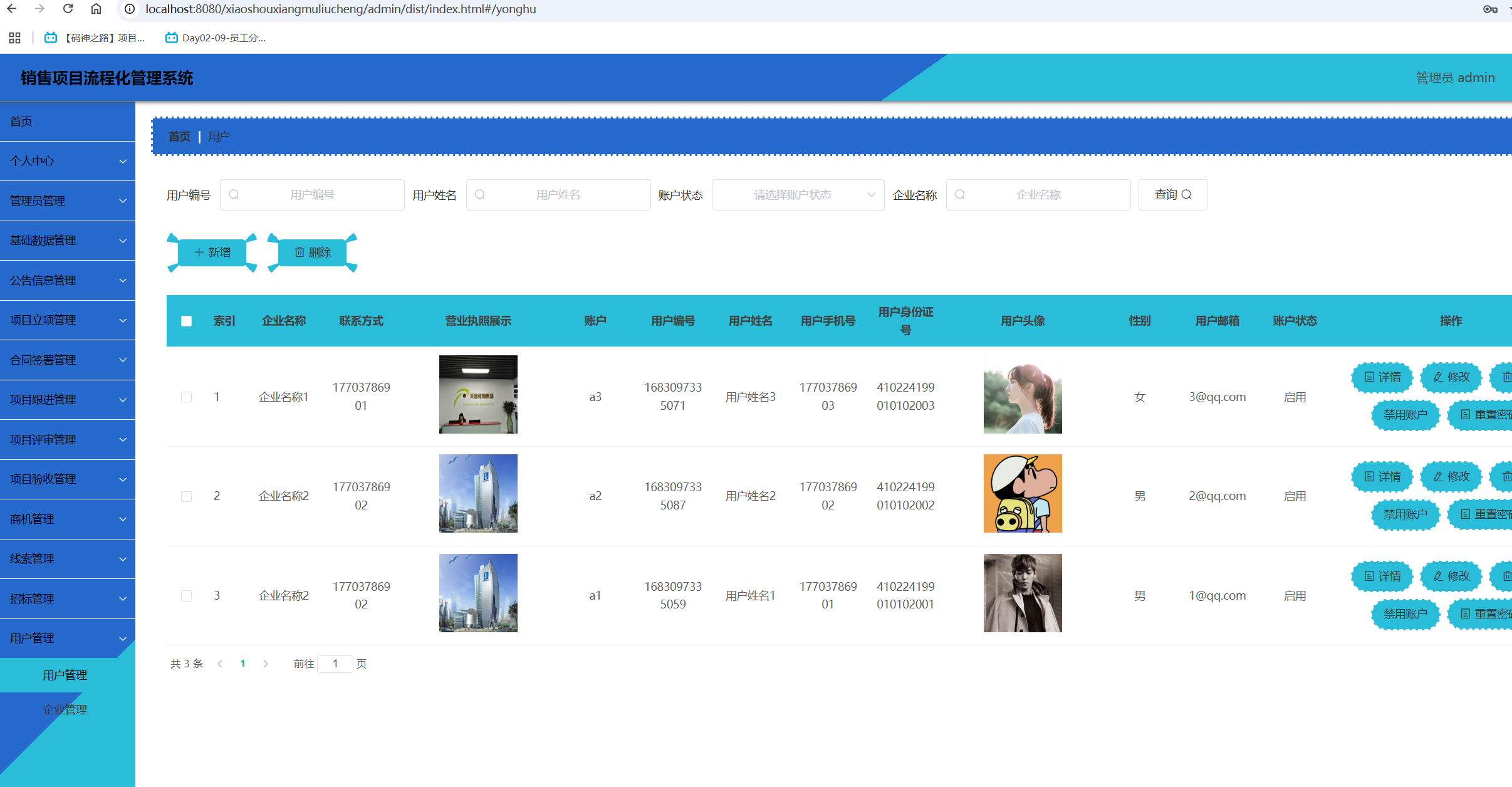Click the site info icon in the address bar
1512x787 pixels.
pyautogui.click(x=130, y=9)
